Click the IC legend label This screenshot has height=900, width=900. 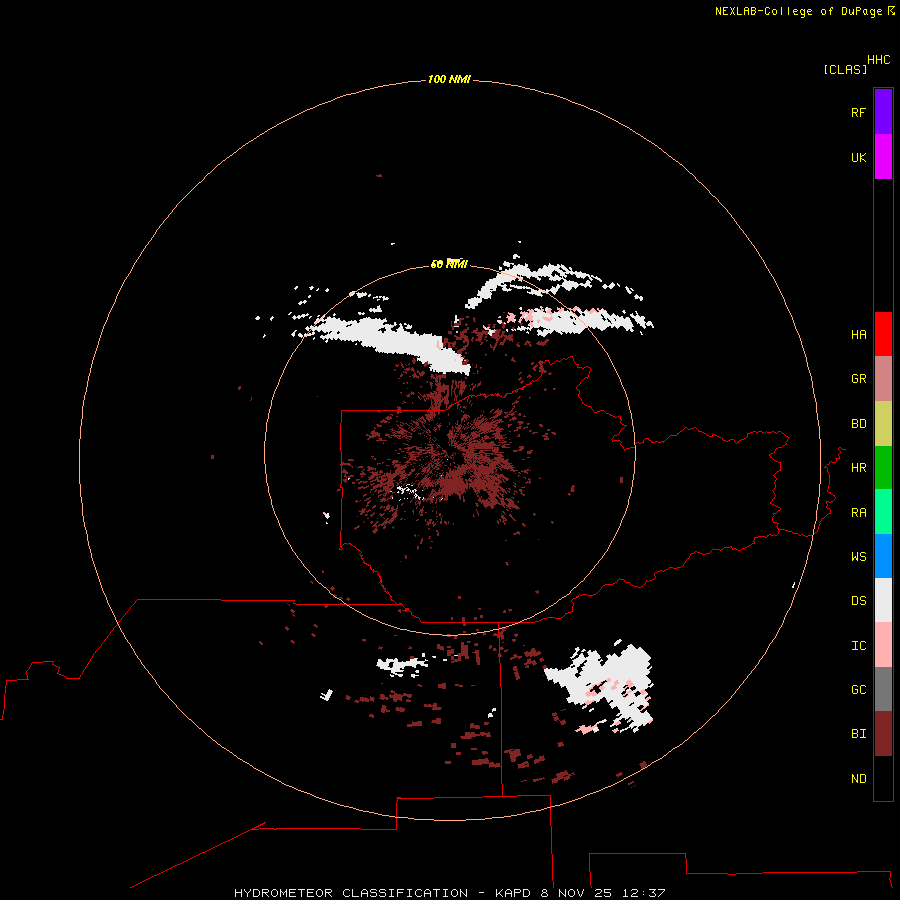[x=858, y=646]
